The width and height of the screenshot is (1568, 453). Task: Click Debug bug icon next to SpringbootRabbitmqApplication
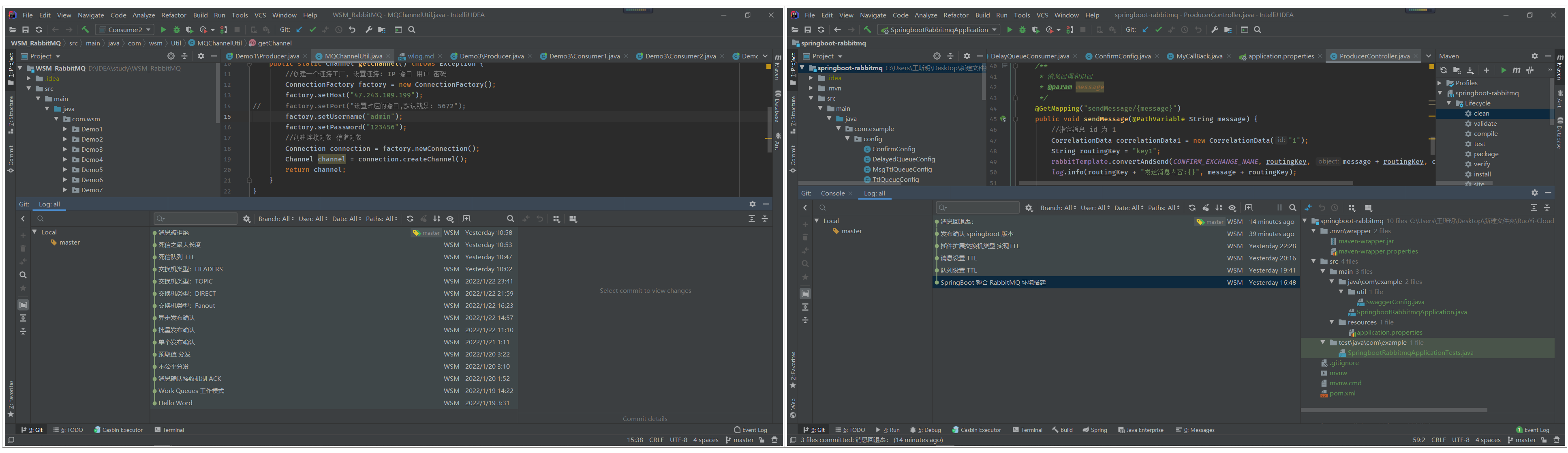point(1023,30)
